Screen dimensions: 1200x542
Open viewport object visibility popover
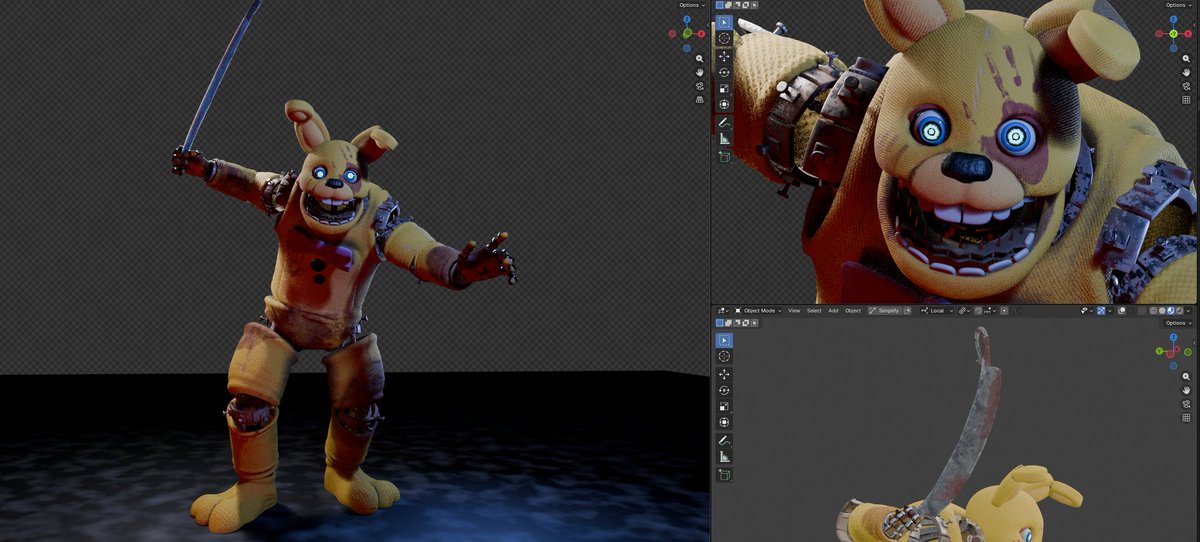(x=1086, y=311)
